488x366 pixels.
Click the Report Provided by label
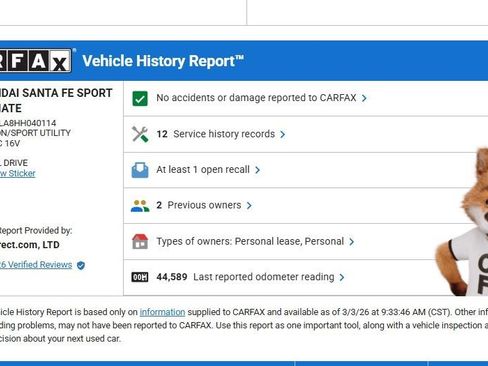click(x=36, y=231)
